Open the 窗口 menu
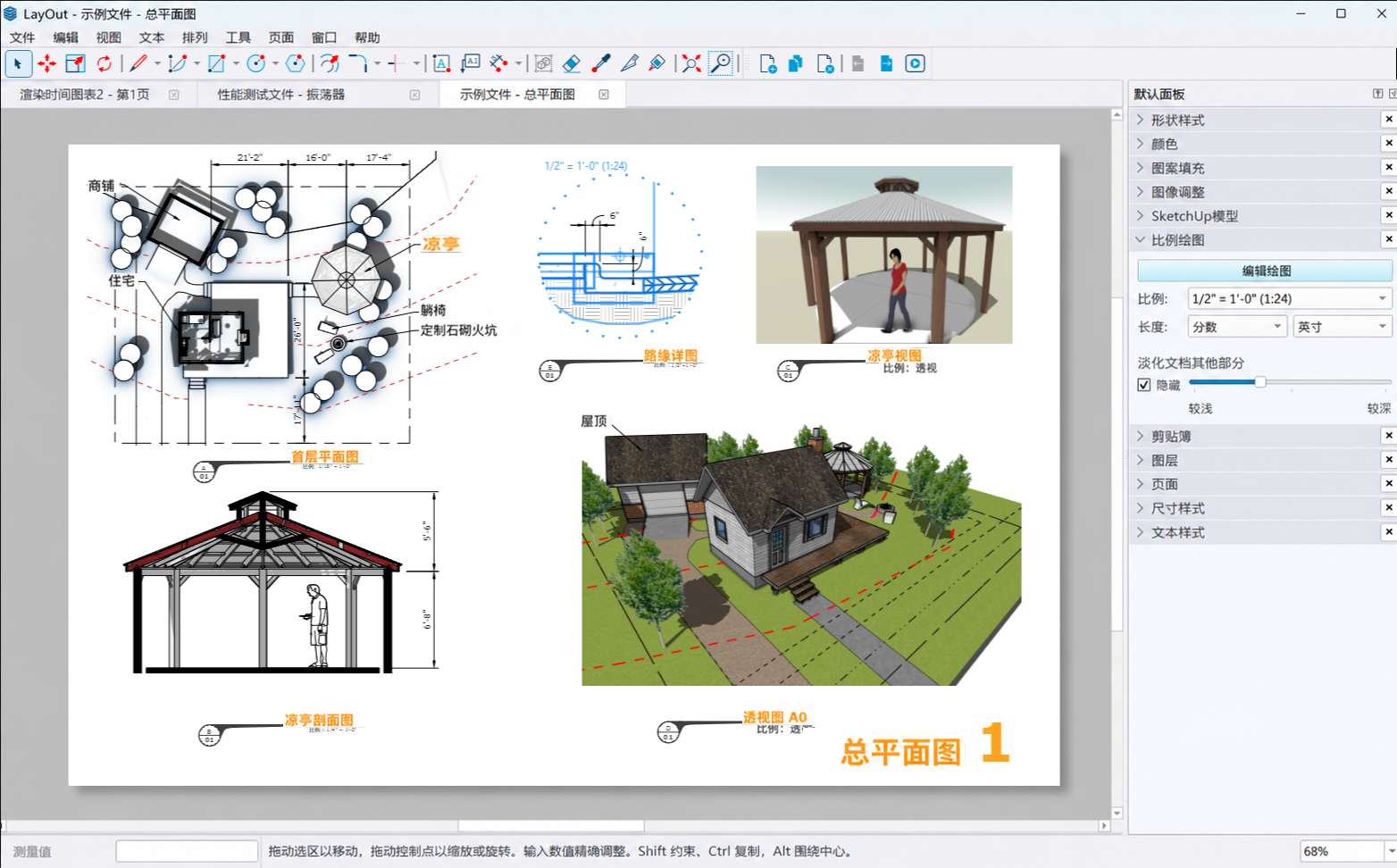 coord(324,38)
